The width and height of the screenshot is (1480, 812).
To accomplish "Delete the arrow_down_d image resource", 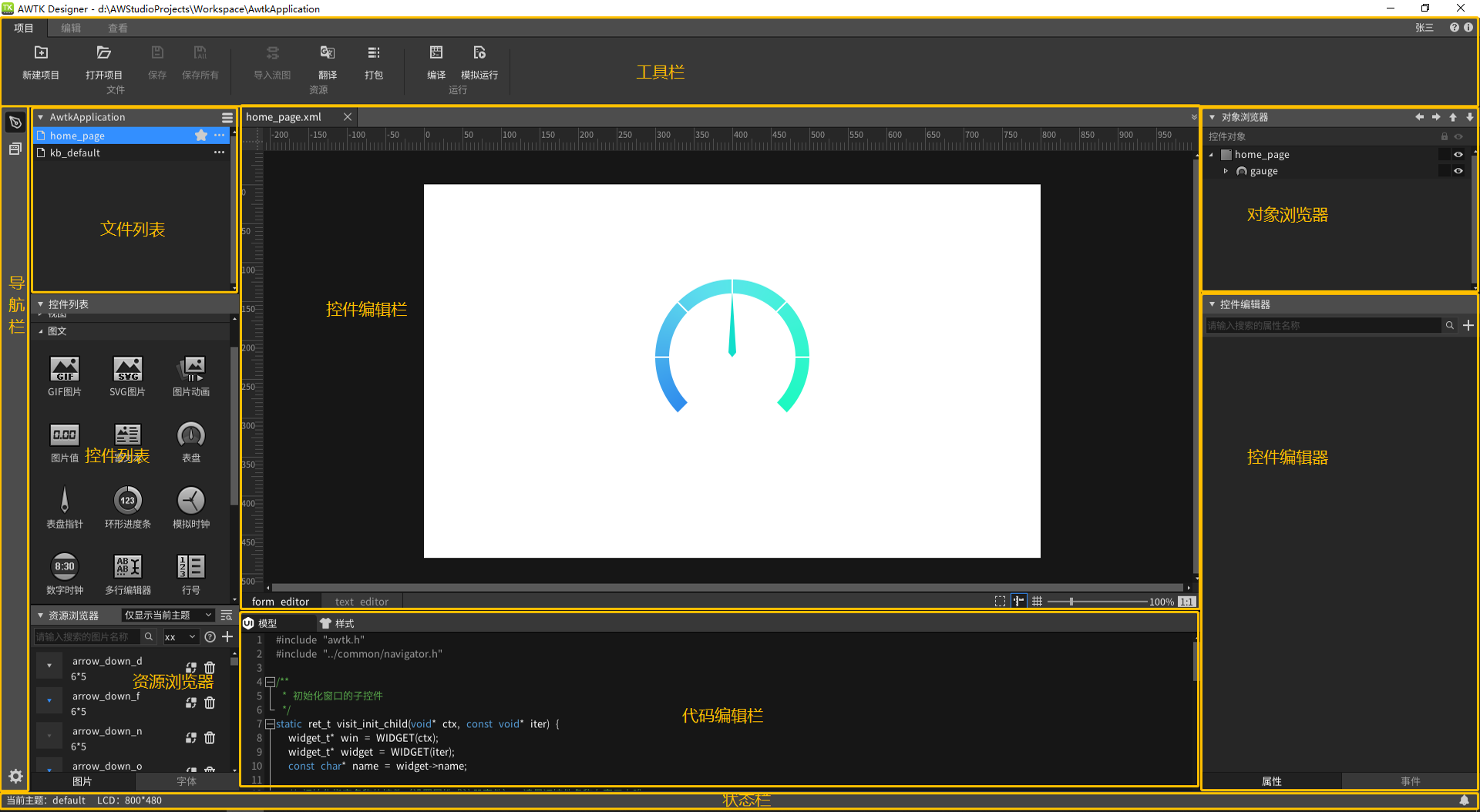I will (x=210, y=668).
